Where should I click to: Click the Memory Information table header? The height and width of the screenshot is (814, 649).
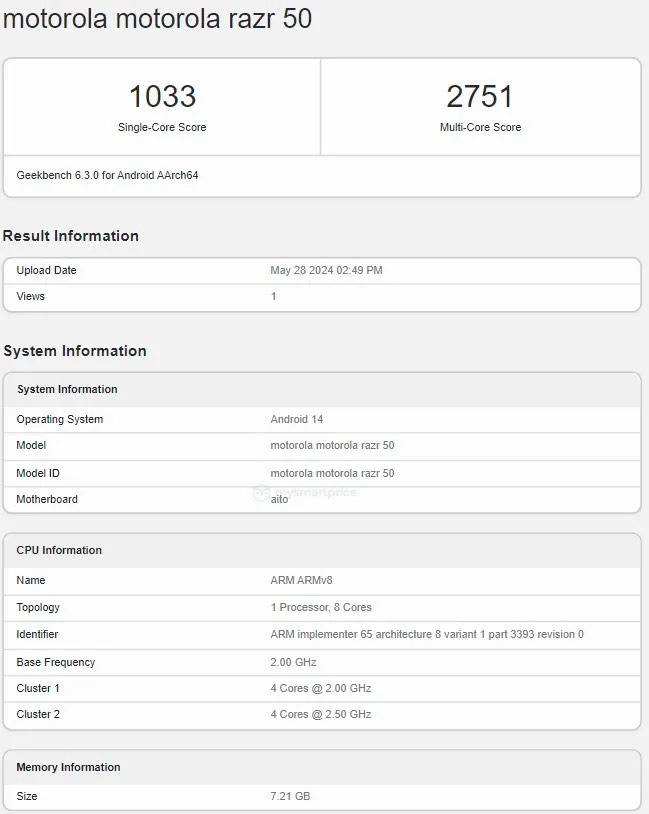coord(68,767)
